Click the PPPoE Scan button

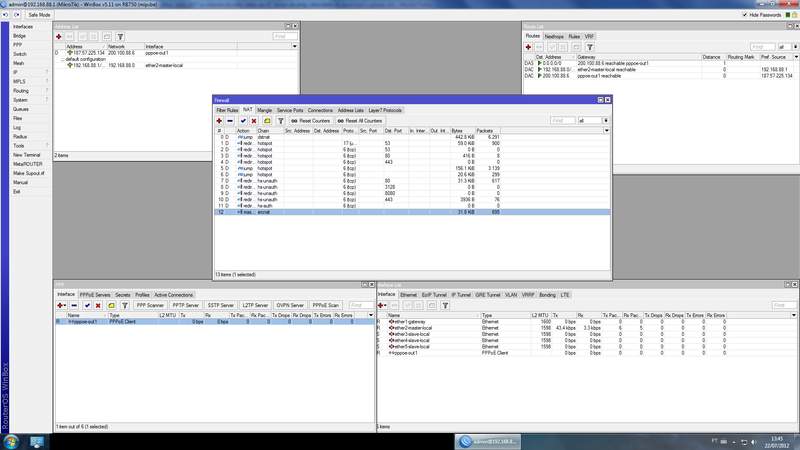(x=325, y=305)
